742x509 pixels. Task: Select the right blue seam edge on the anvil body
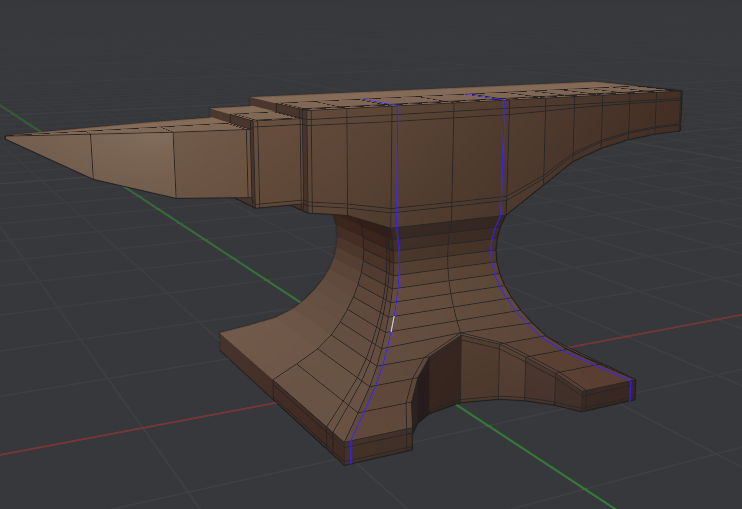pos(505,160)
